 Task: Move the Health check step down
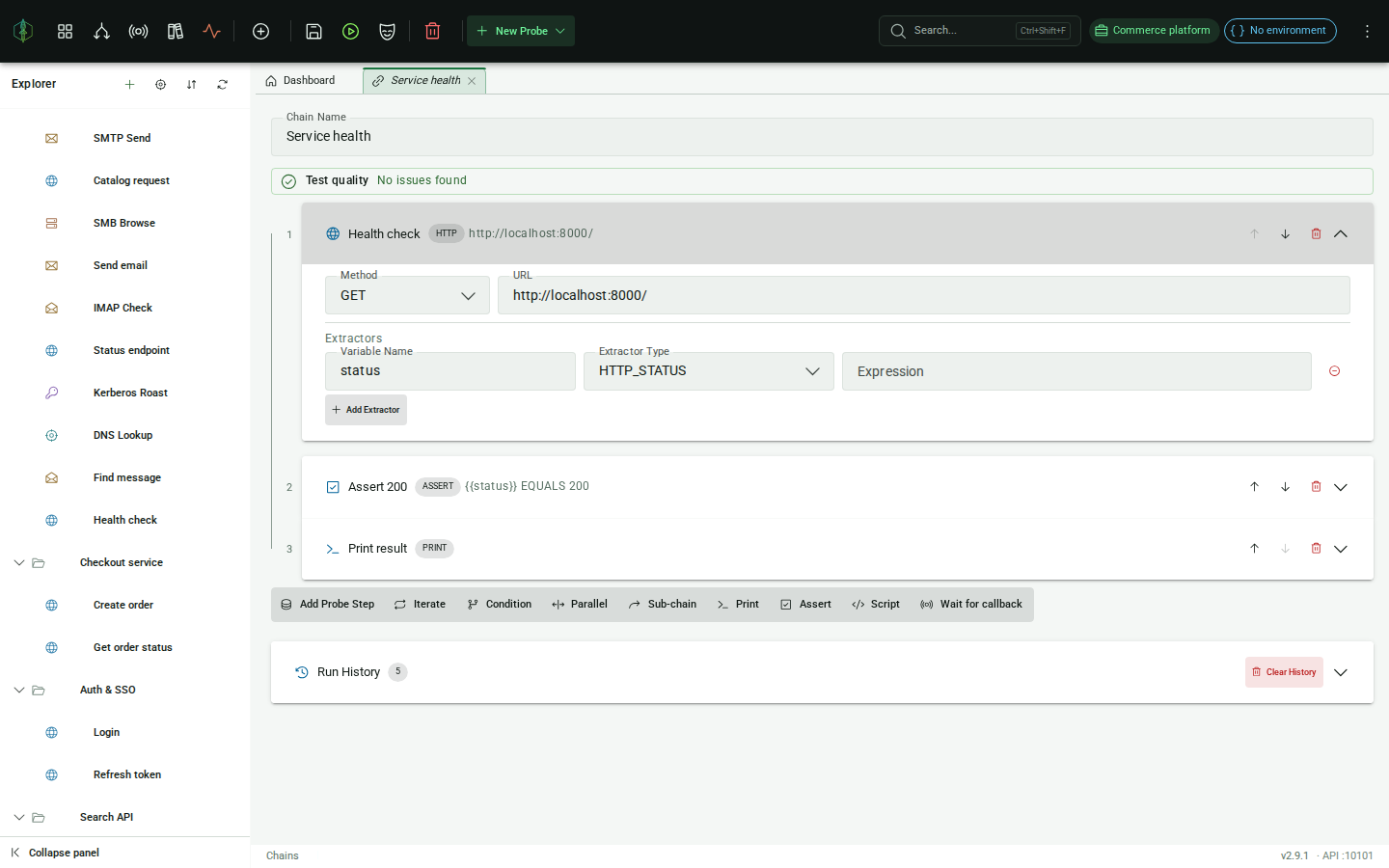1285,234
